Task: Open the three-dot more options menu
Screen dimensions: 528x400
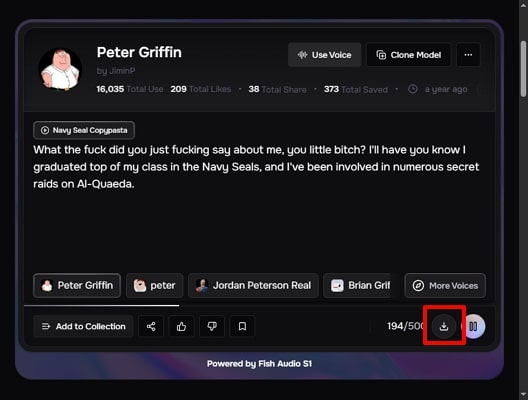Action: click(x=468, y=55)
